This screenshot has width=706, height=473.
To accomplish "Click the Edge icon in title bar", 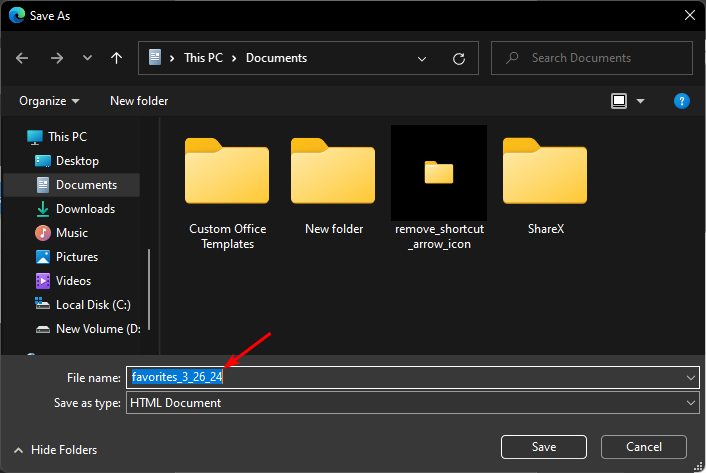I will coord(17,15).
